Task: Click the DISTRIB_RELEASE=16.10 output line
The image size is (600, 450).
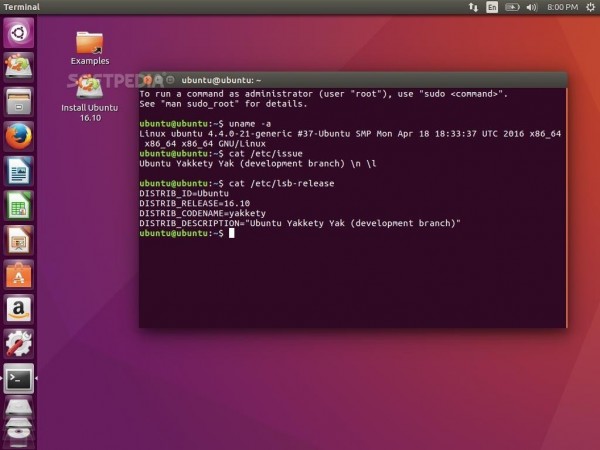Action: tap(194, 203)
